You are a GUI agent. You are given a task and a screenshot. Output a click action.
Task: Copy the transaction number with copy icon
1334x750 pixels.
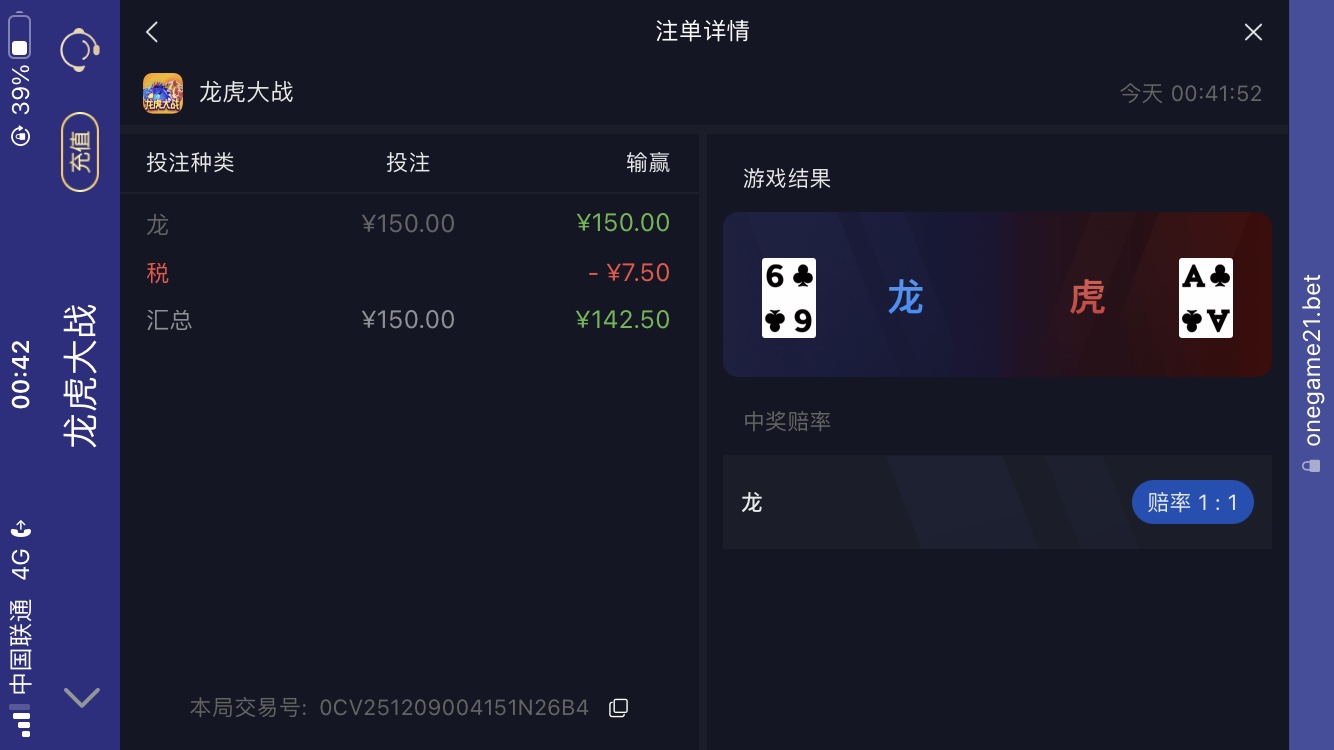pyautogui.click(x=619, y=708)
